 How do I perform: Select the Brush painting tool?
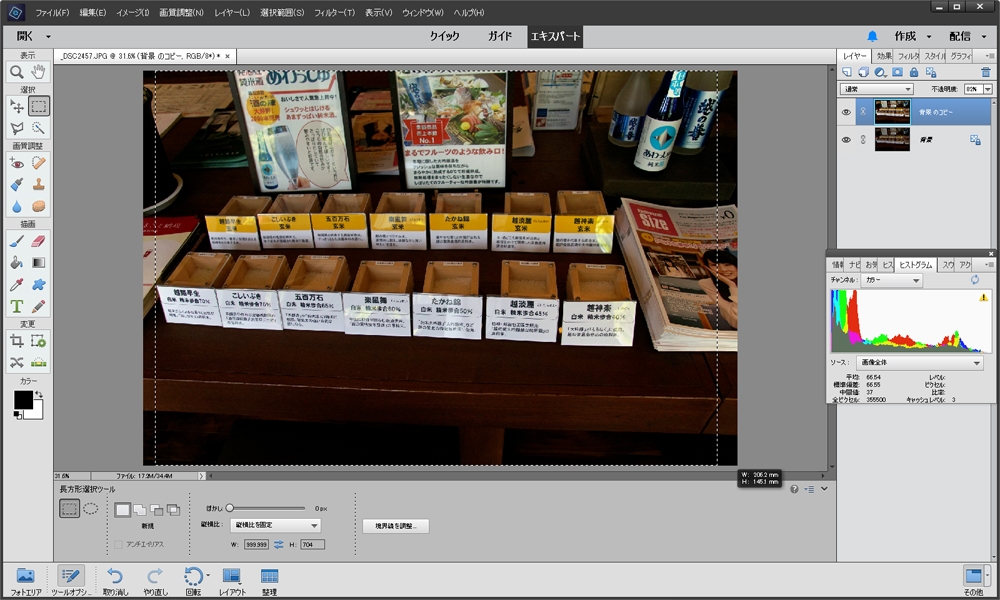pos(17,241)
